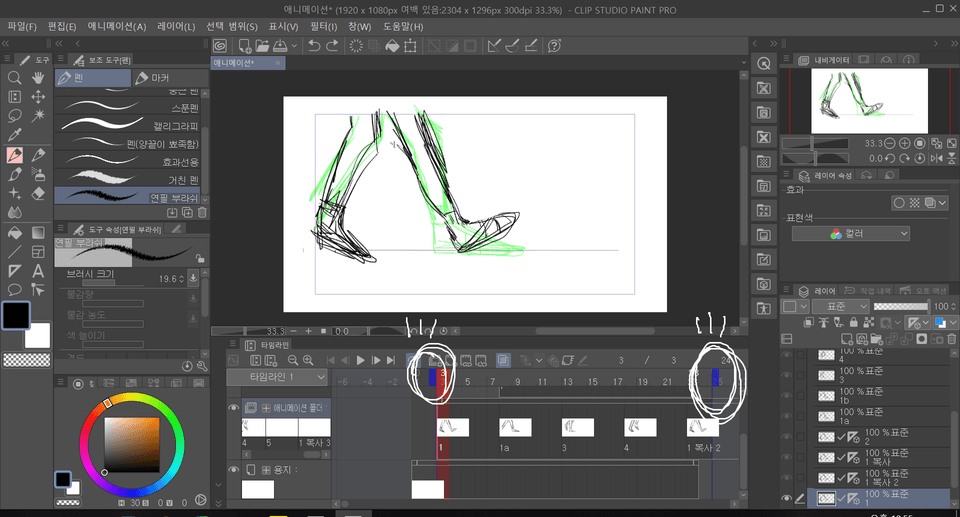This screenshot has width=960, height=517.
Task: Open the 타임라인 1 dropdown
Action: click(277, 377)
